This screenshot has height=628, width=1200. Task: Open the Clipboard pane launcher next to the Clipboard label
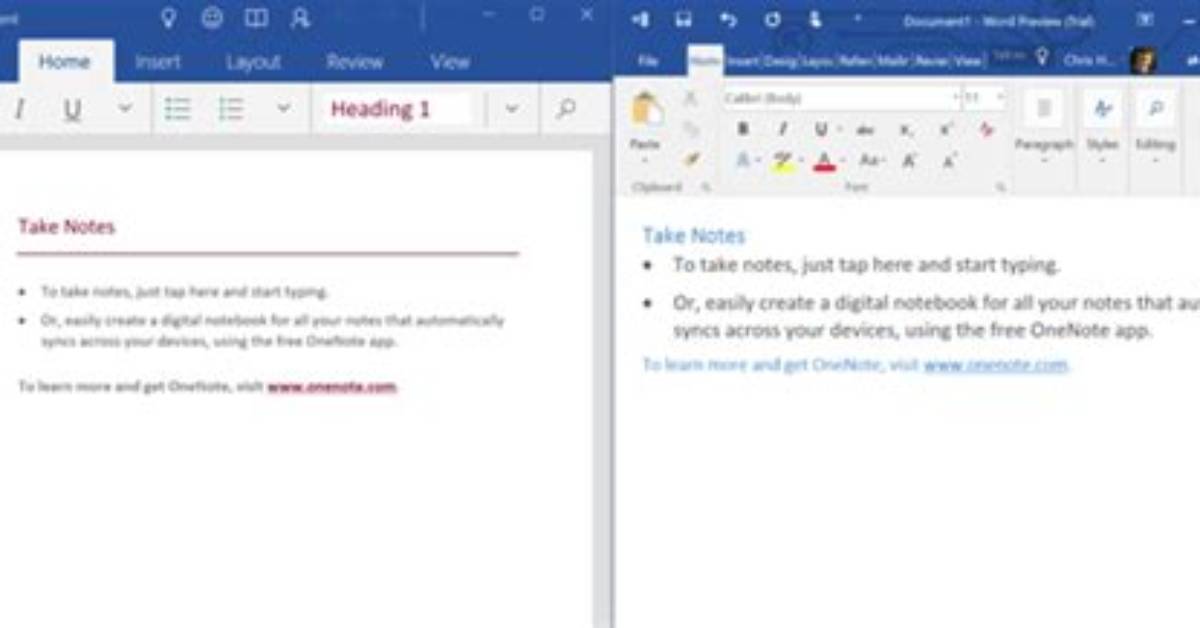(706, 187)
